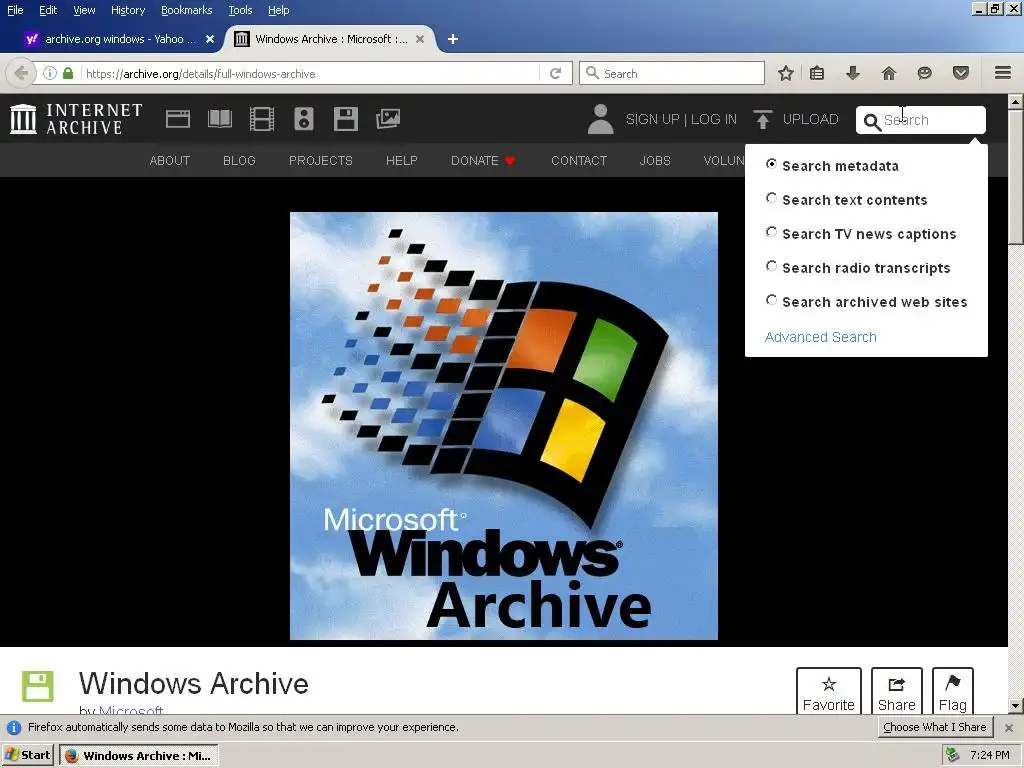Click the Advanced Search link
Screen dimensions: 1024x768
coord(820,337)
